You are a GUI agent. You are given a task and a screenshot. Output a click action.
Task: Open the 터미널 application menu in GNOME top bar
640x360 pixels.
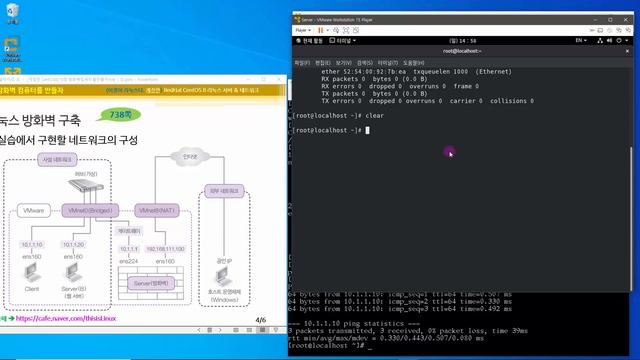[342, 40]
